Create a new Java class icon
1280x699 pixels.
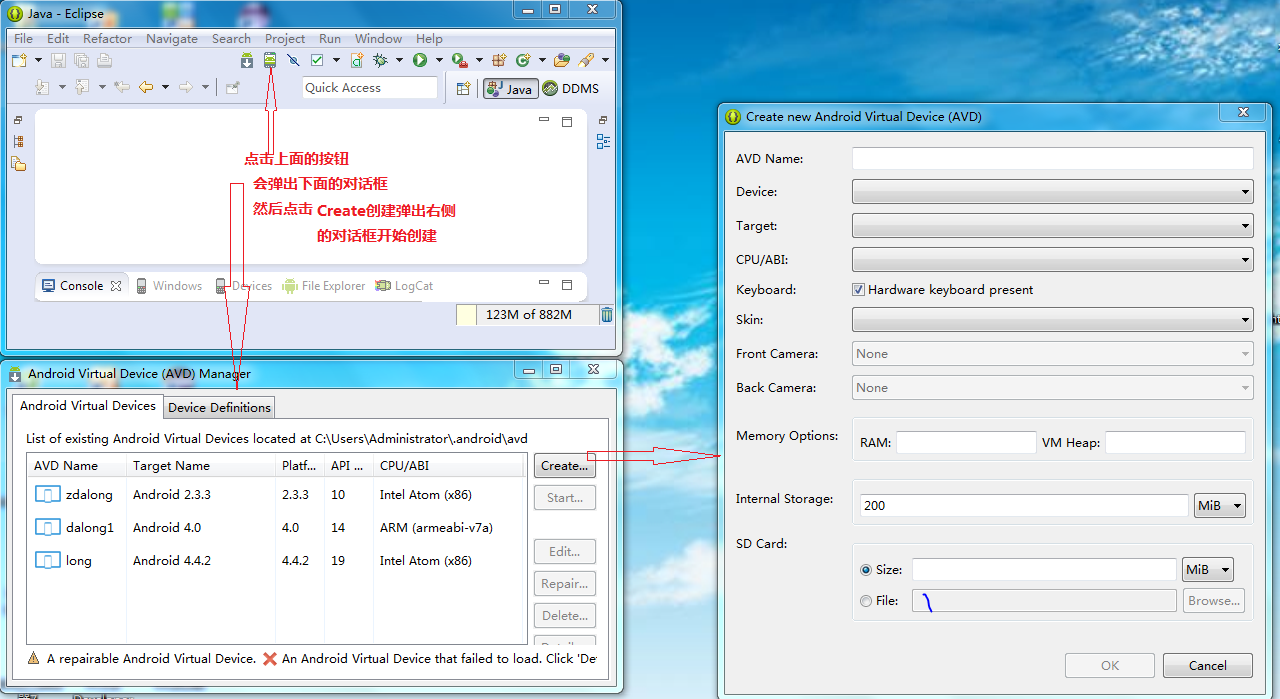[x=522, y=61]
